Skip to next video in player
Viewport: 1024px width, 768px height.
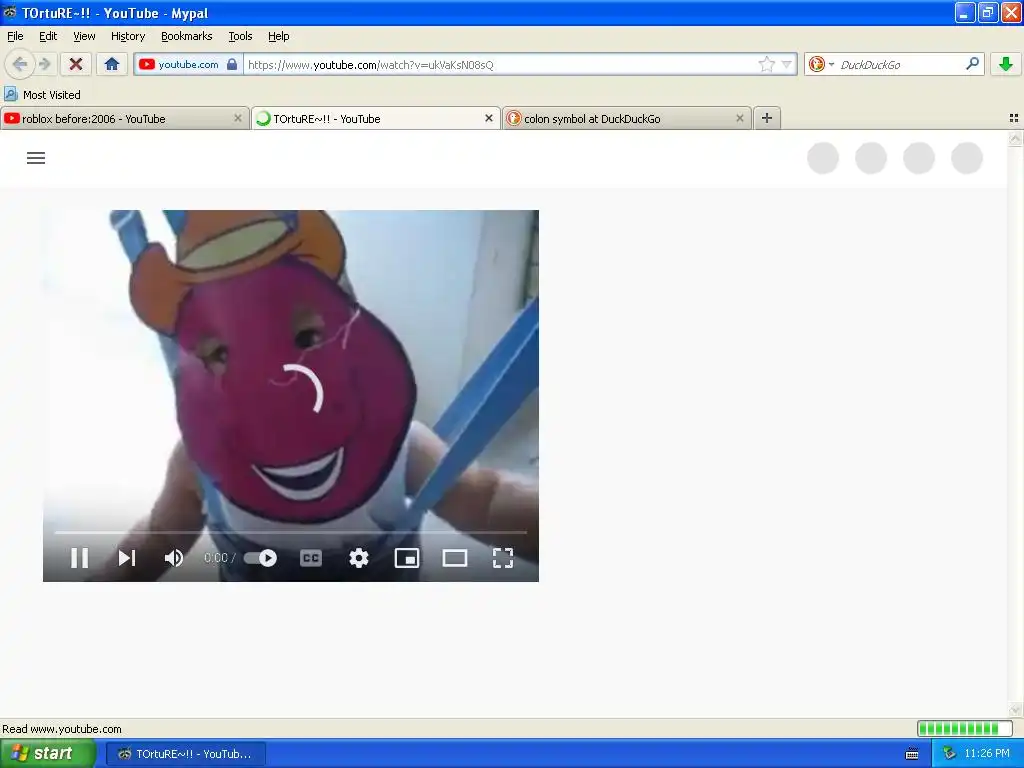pyautogui.click(x=127, y=558)
